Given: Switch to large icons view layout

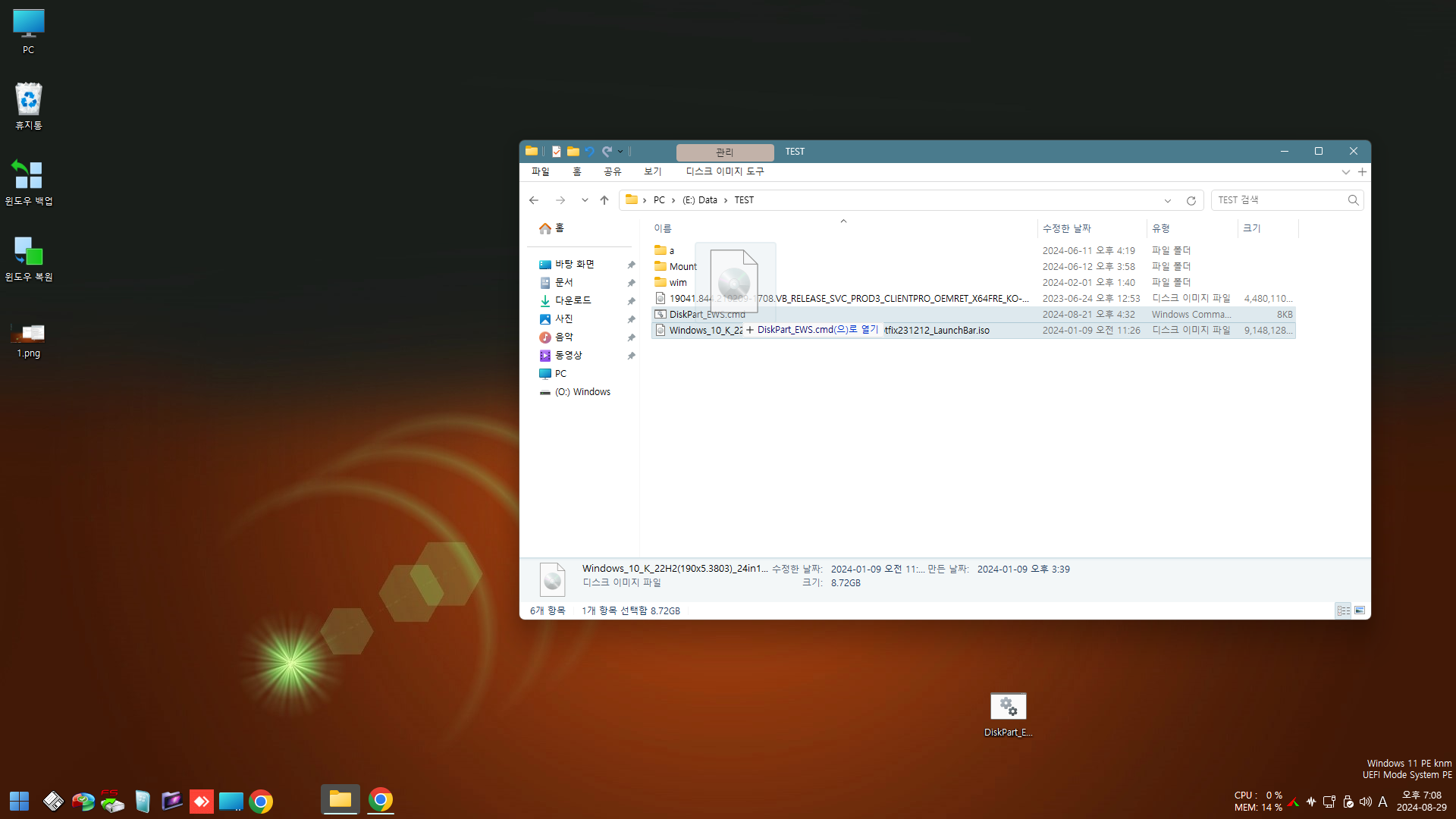Looking at the screenshot, I should (1360, 610).
